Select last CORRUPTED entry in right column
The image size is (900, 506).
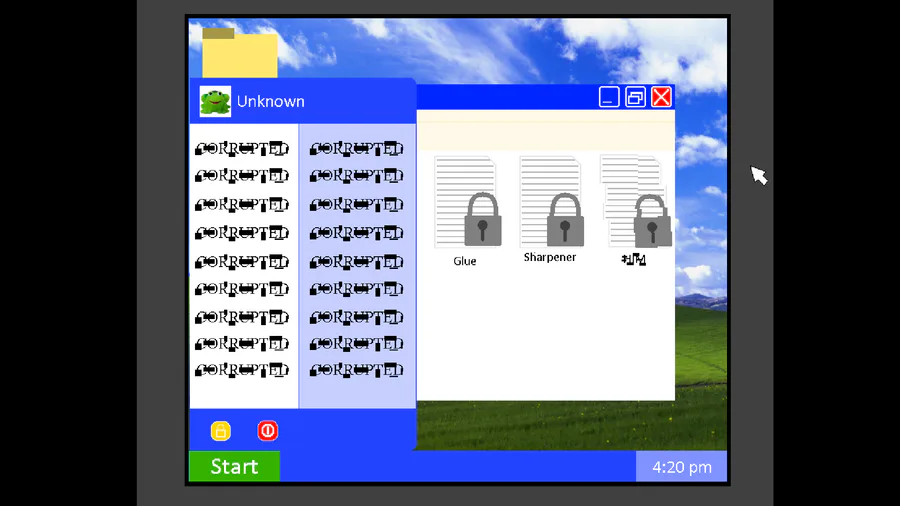point(356,370)
